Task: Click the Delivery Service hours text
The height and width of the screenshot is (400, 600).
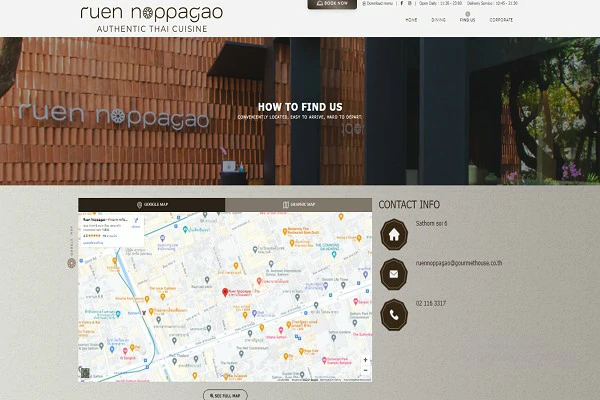Action: (492, 3)
